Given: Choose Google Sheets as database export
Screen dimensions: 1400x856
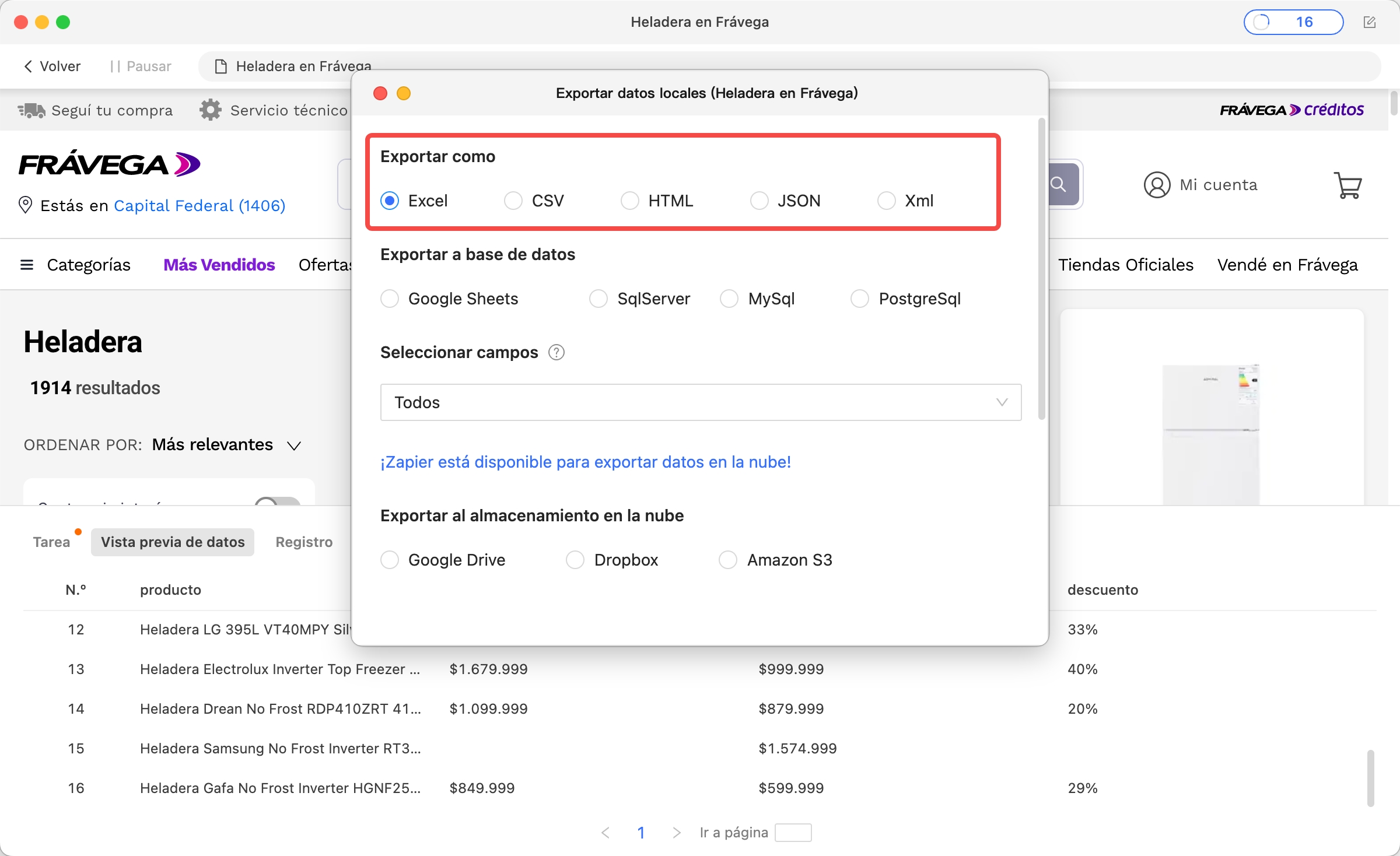Looking at the screenshot, I should tap(390, 299).
